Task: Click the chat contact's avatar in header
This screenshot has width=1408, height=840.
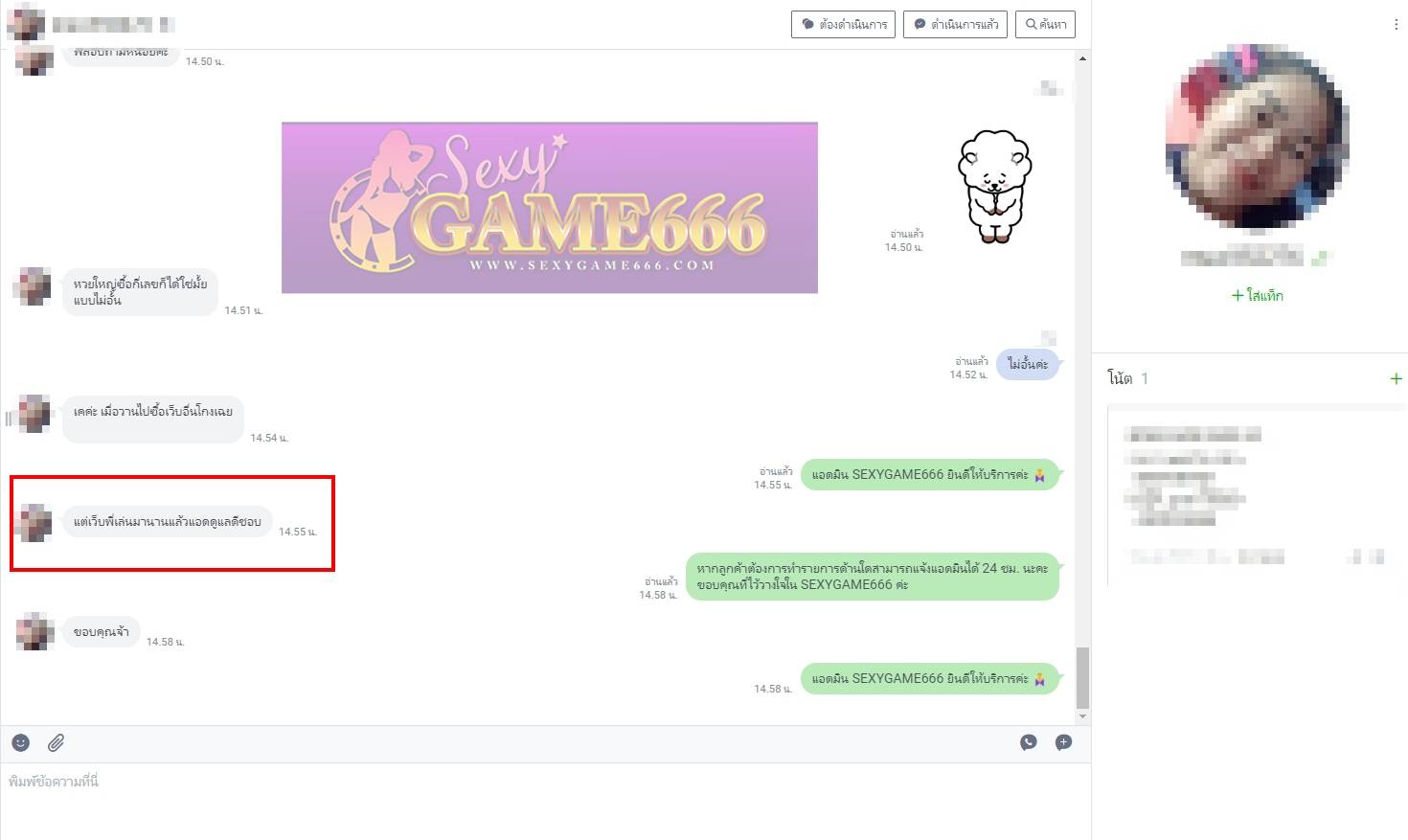Action: click(26, 24)
